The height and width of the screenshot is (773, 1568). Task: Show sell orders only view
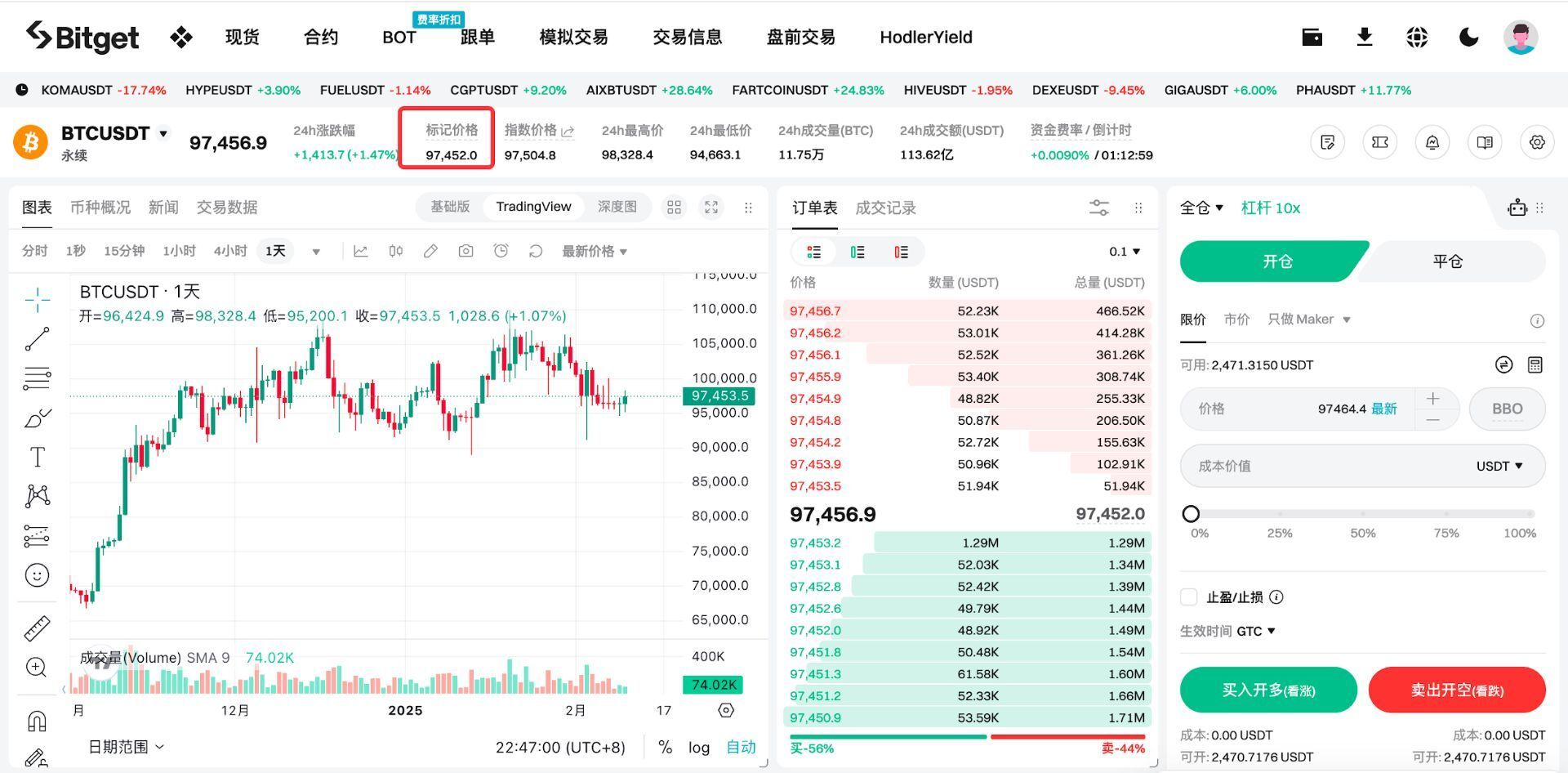(901, 252)
